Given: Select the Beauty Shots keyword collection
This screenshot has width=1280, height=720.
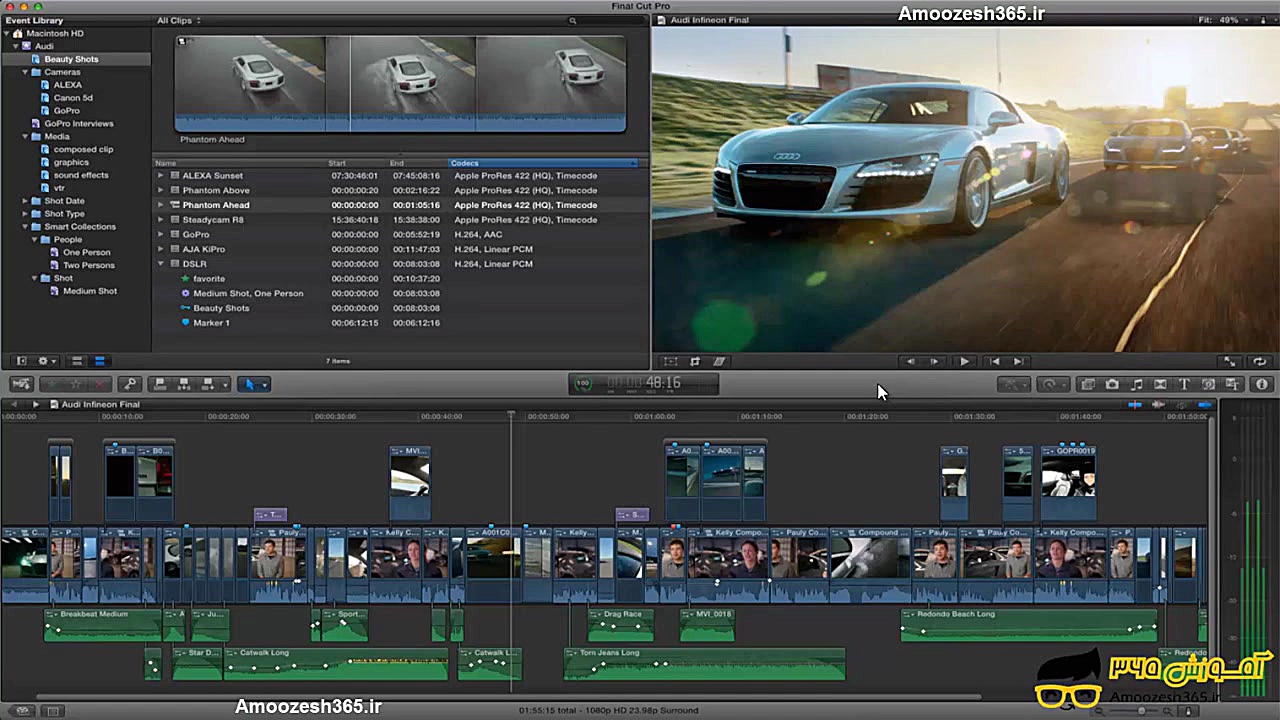Looking at the screenshot, I should (x=71, y=59).
